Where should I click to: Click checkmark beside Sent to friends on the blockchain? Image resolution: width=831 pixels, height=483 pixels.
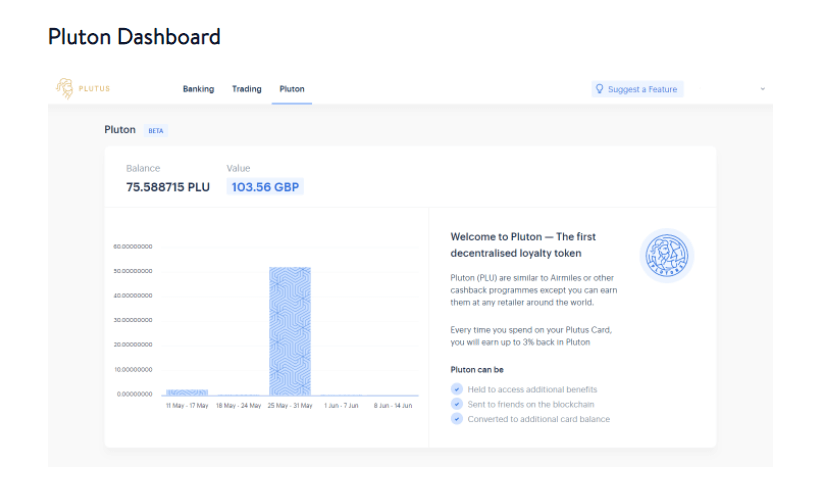pyautogui.click(x=457, y=404)
